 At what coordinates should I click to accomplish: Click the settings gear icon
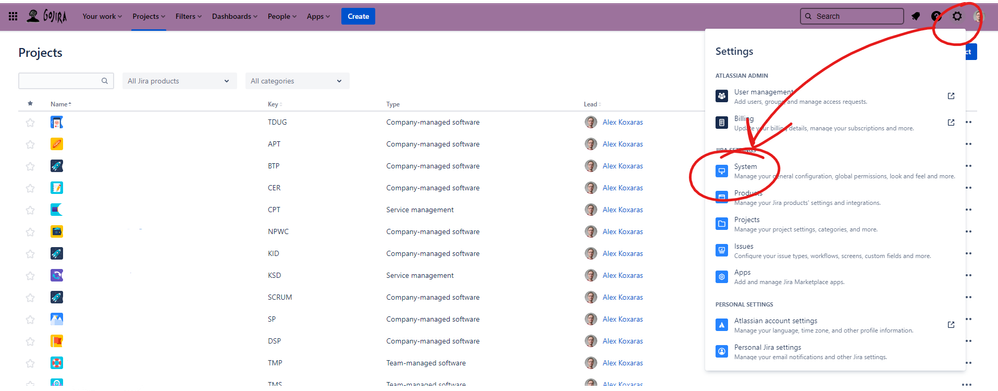(x=957, y=17)
